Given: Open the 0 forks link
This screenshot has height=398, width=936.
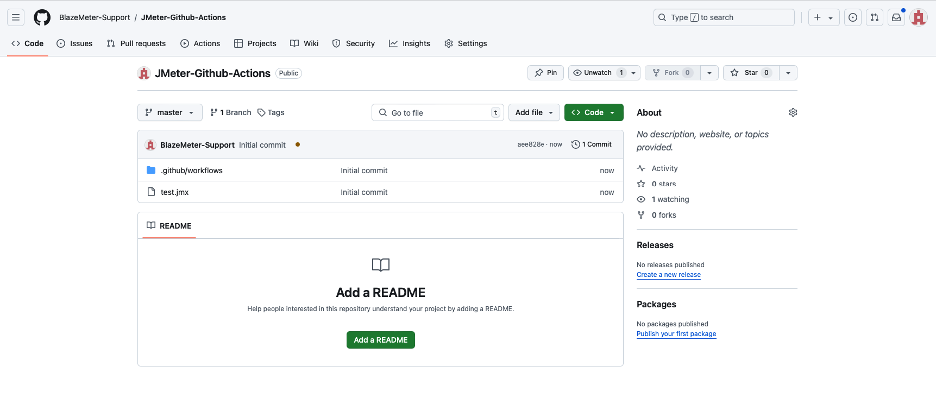Looking at the screenshot, I should point(657,215).
